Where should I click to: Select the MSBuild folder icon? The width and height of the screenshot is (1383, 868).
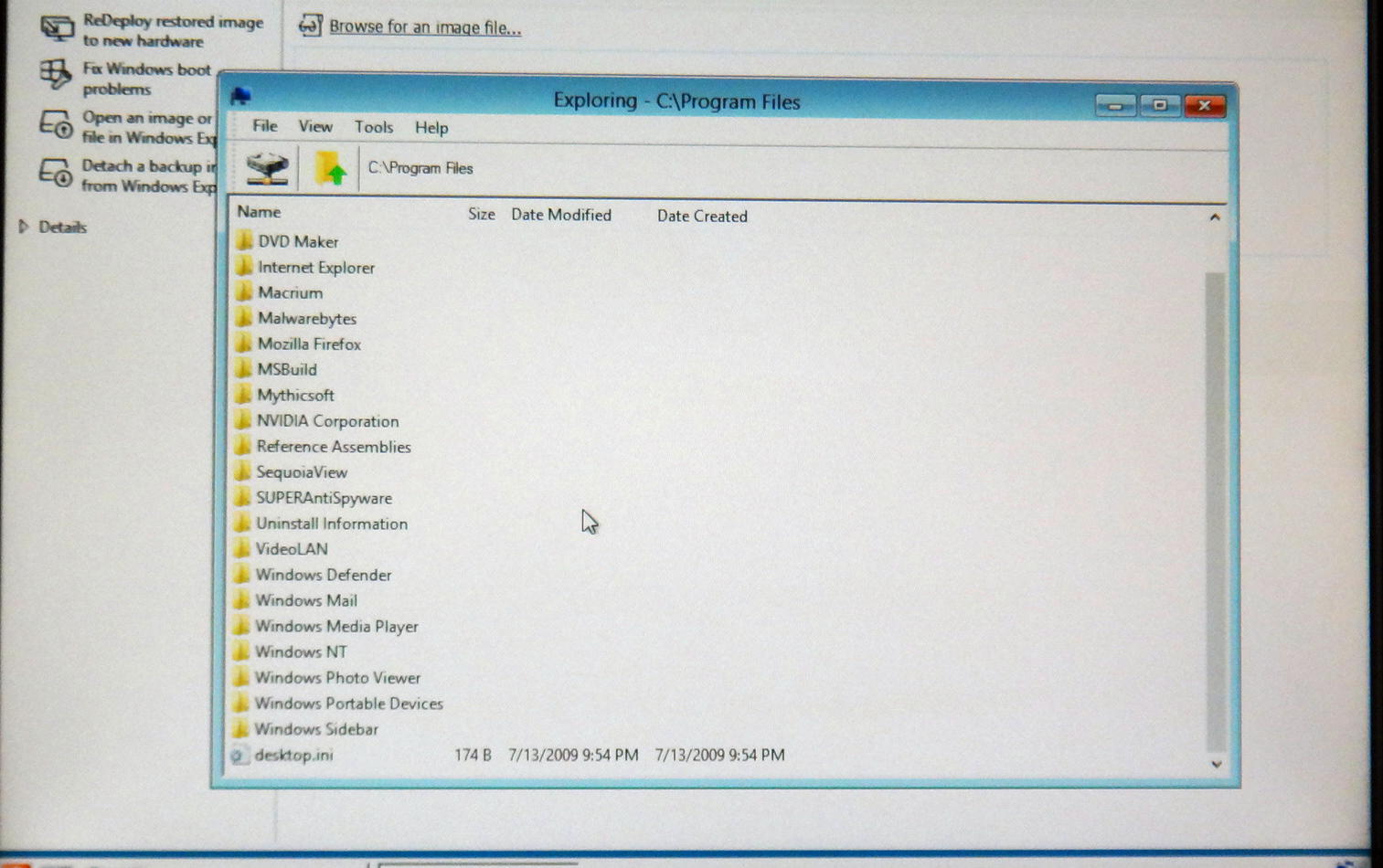pos(243,369)
